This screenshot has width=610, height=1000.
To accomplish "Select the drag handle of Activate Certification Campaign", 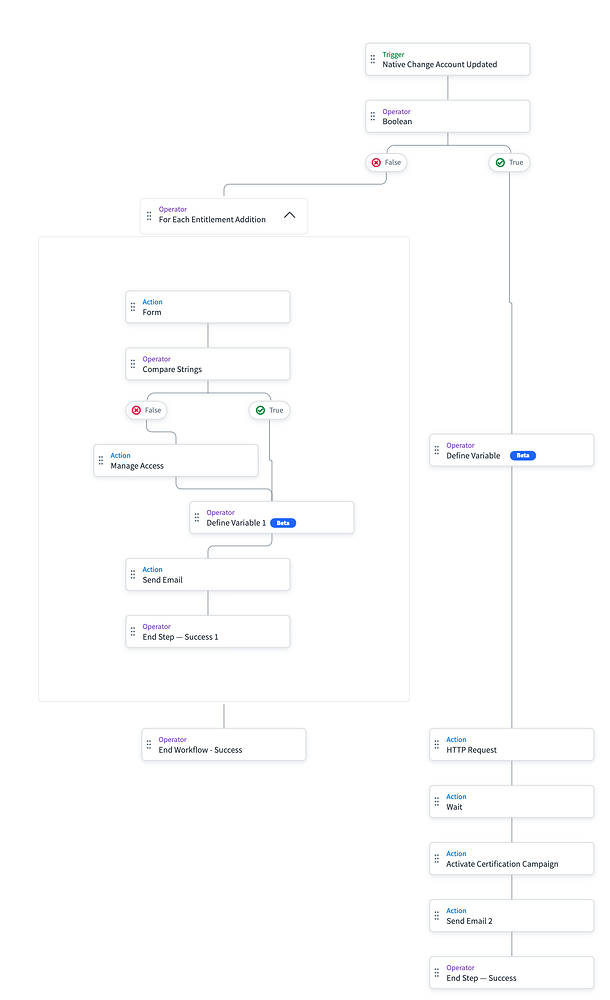I will pyautogui.click(x=438, y=858).
